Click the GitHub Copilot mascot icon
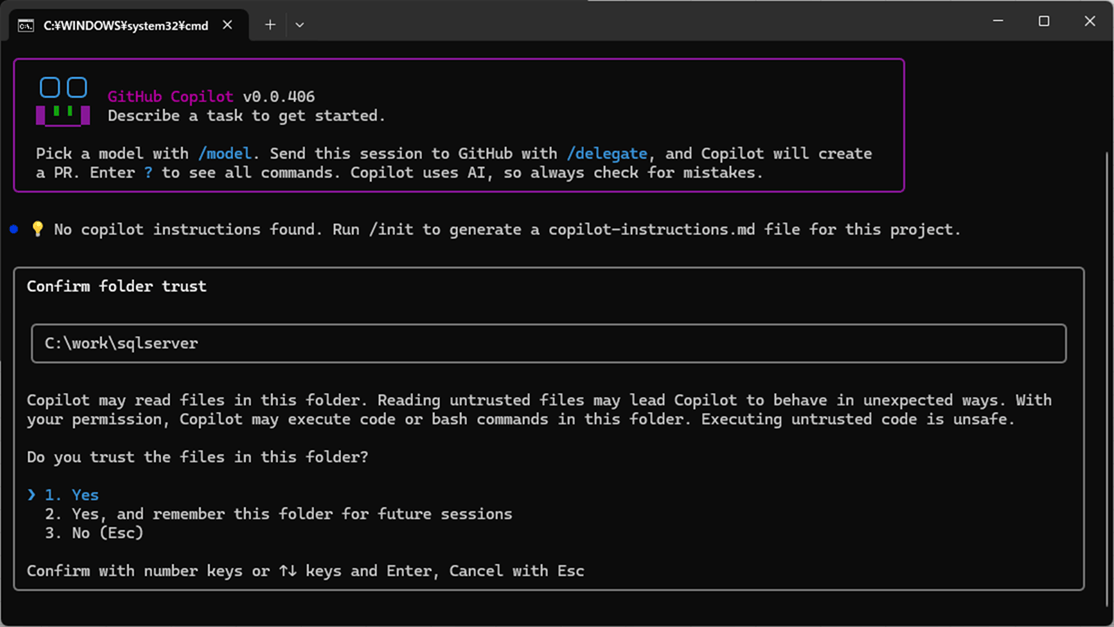 [62, 99]
